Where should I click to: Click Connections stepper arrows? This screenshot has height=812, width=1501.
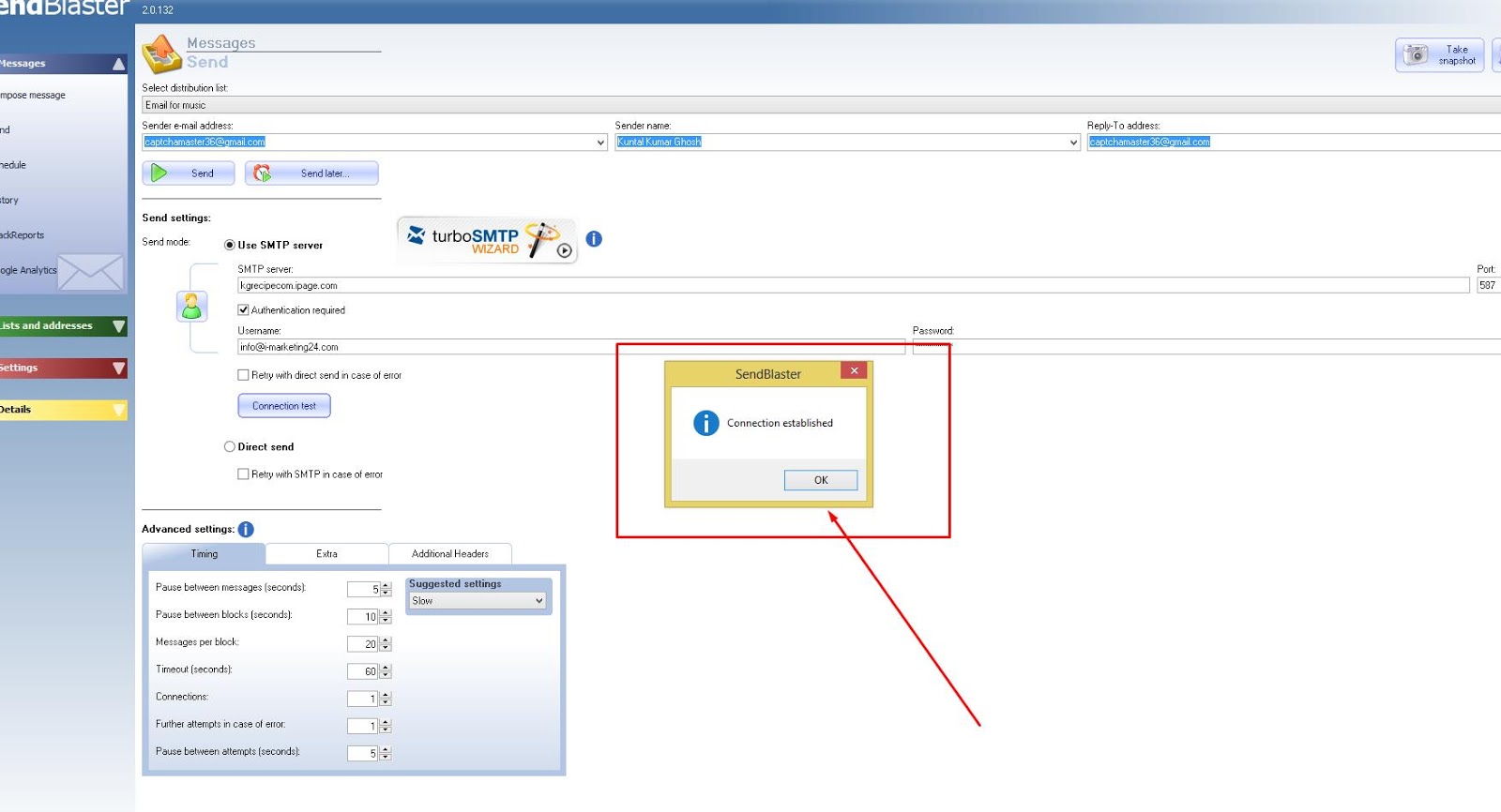[386, 699]
